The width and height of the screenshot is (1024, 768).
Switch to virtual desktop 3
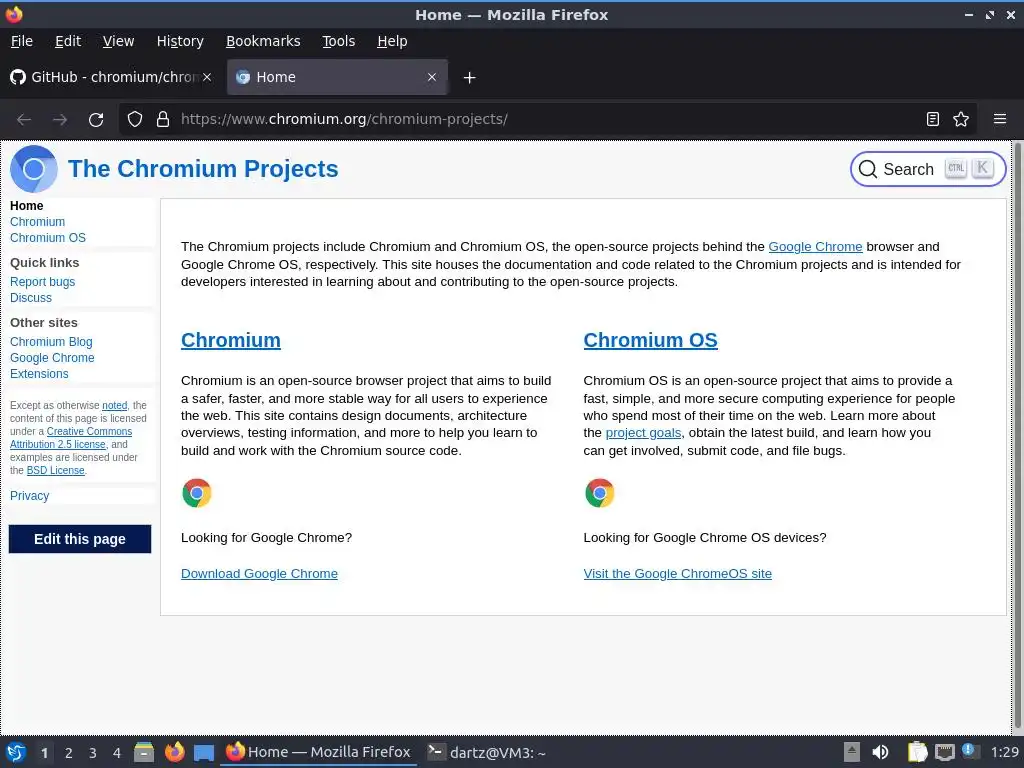click(x=93, y=753)
